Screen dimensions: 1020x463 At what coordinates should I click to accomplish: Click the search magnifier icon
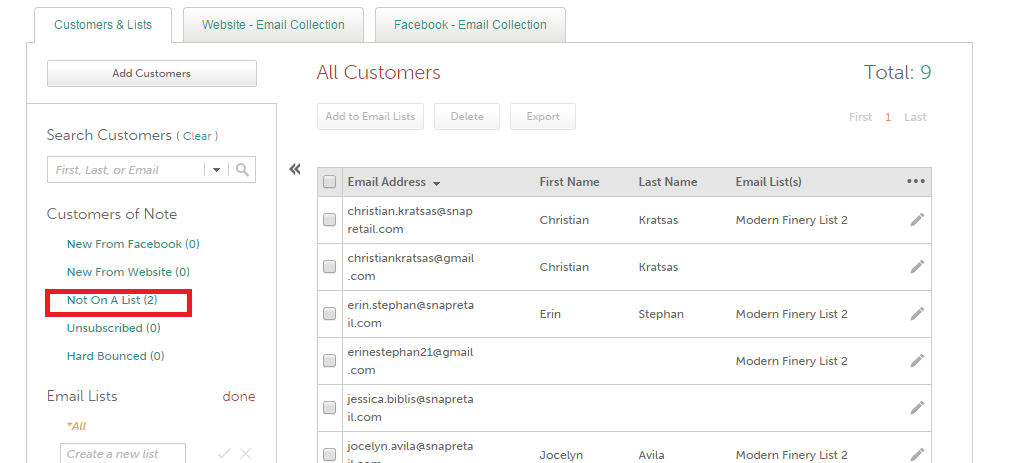click(x=243, y=170)
